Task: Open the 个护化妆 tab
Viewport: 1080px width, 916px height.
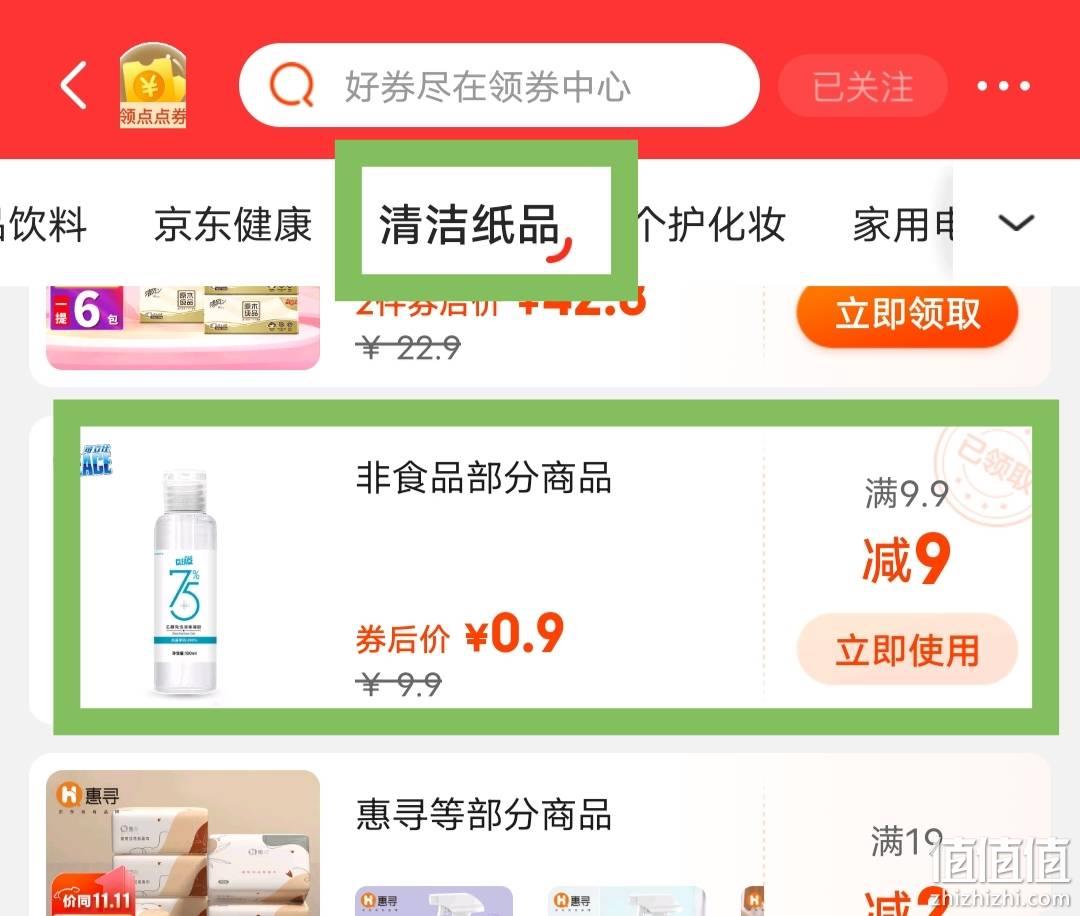Action: pos(709,225)
